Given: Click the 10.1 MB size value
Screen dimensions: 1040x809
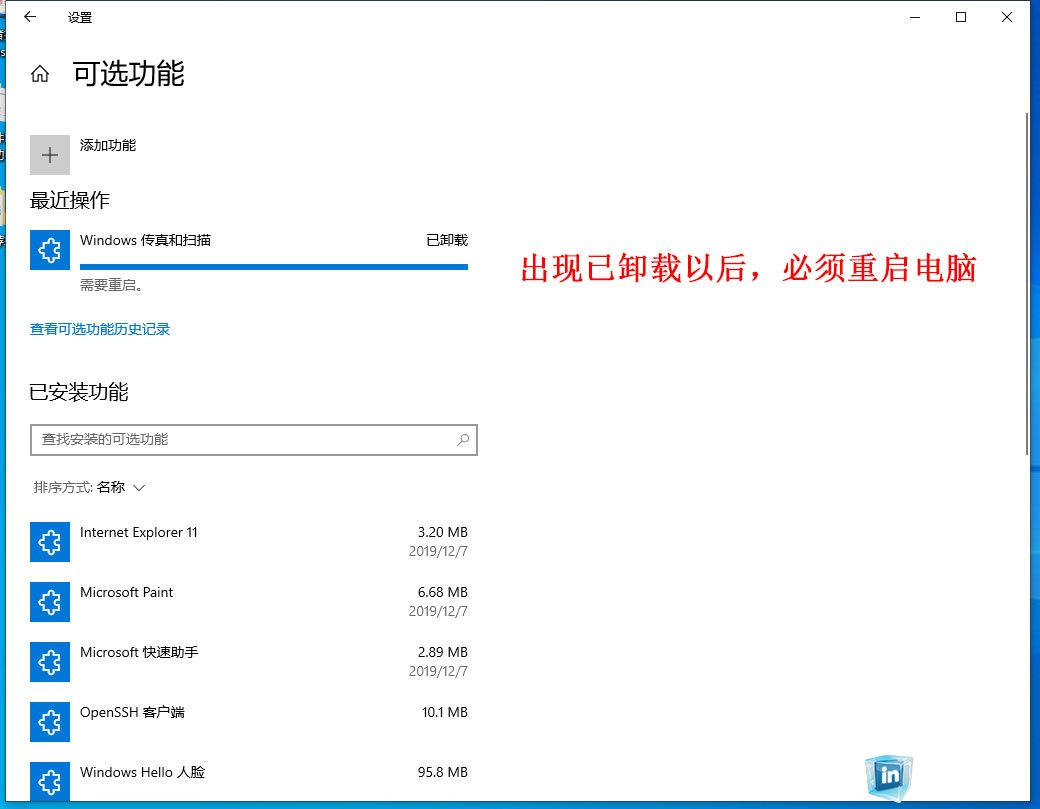Looking at the screenshot, I should pos(444,712).
